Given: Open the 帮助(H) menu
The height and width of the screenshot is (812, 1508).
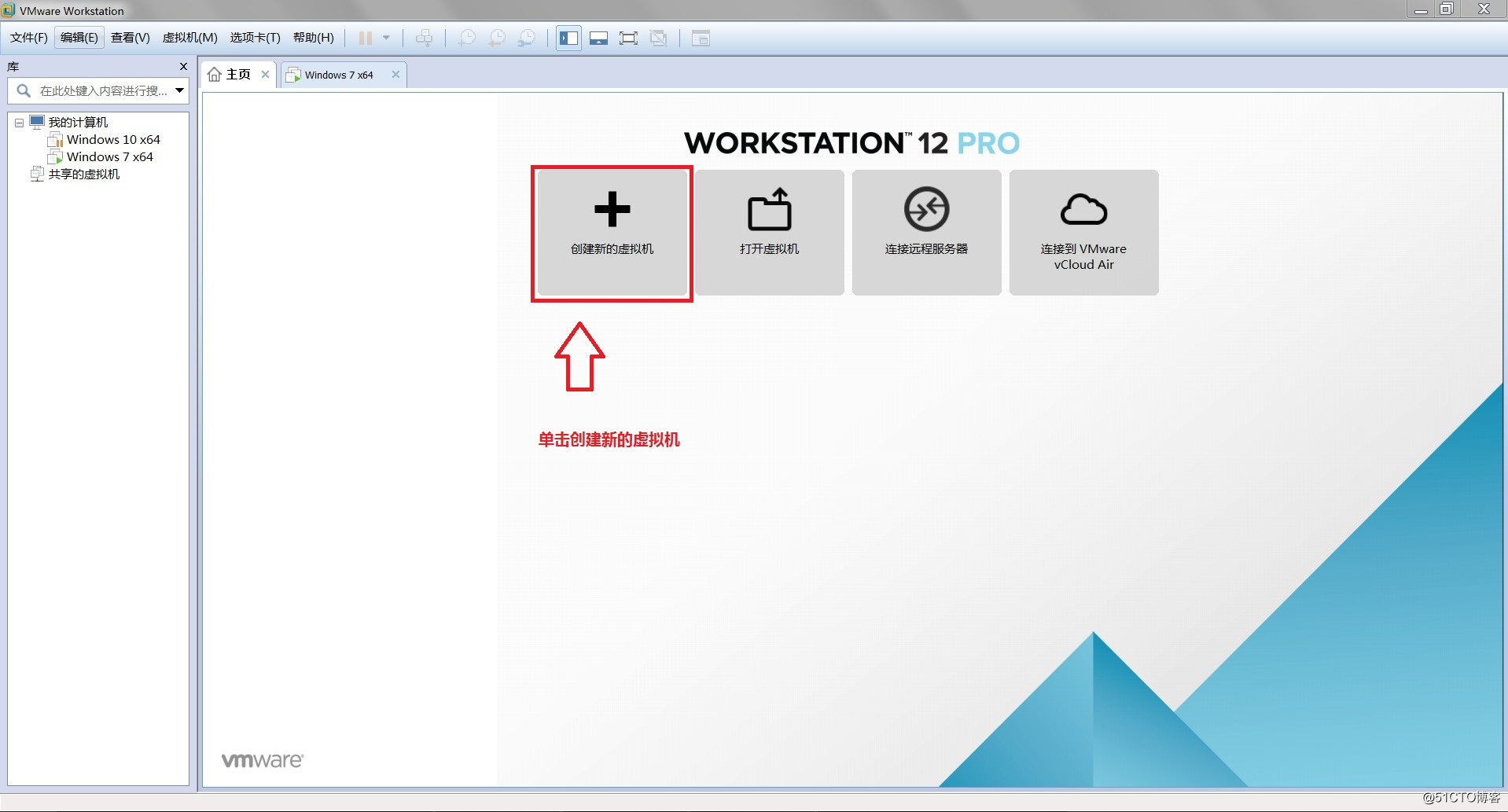Looking at the screenshot, I should (314, 38).
